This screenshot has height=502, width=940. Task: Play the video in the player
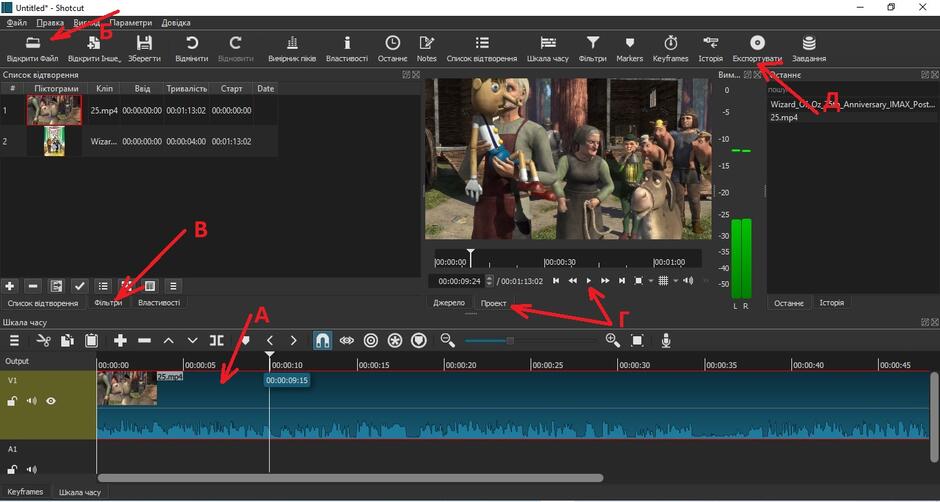(x=589, y=281)
